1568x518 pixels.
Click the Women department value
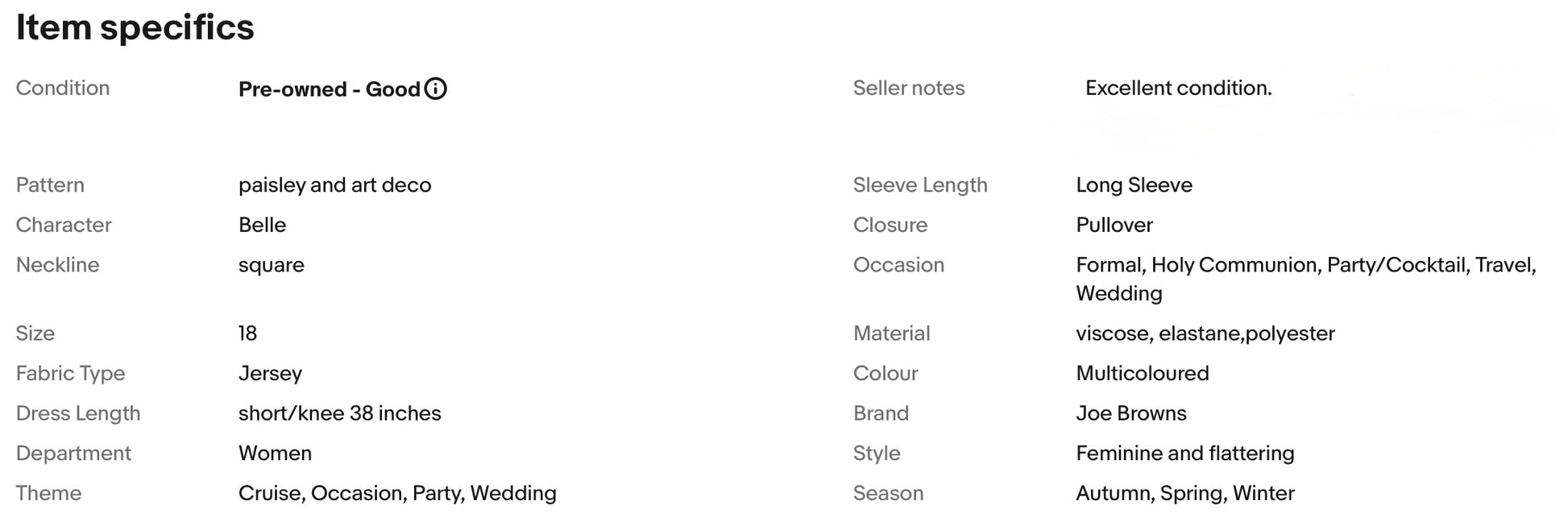275,454
